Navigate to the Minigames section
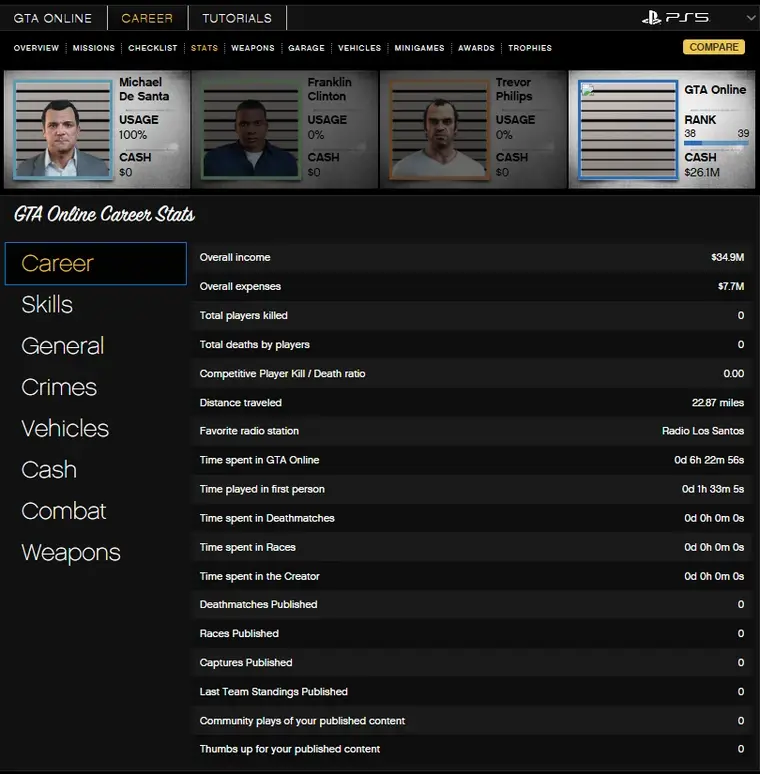The width and height of the screenshot is (760, 774). 419,48
